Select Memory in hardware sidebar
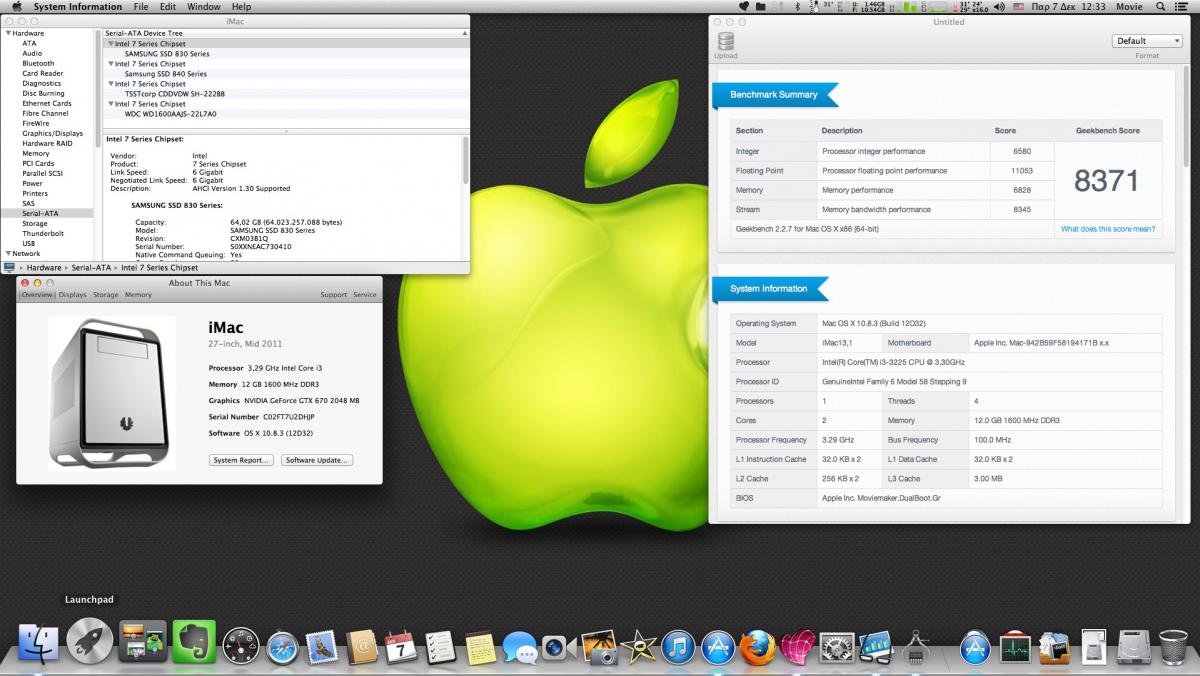The width and height of the screenshot is (1200, 676). pyautogui.click(x=36, y=154)
